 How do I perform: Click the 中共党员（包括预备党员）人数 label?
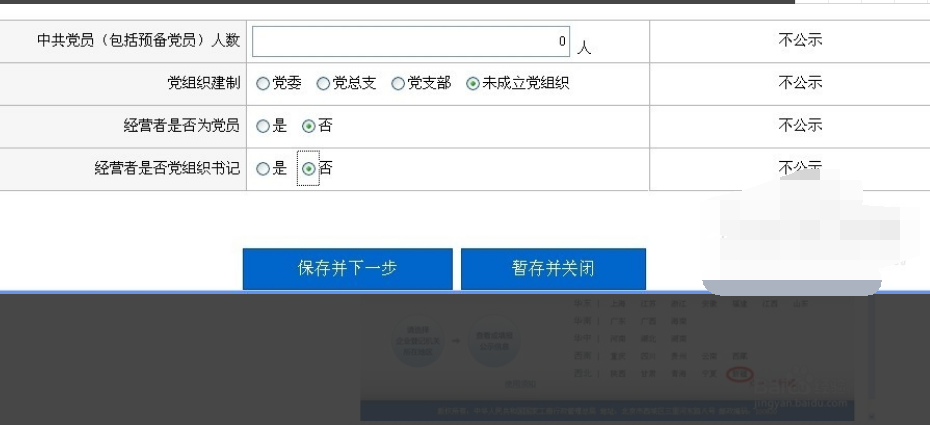point(138,41)
